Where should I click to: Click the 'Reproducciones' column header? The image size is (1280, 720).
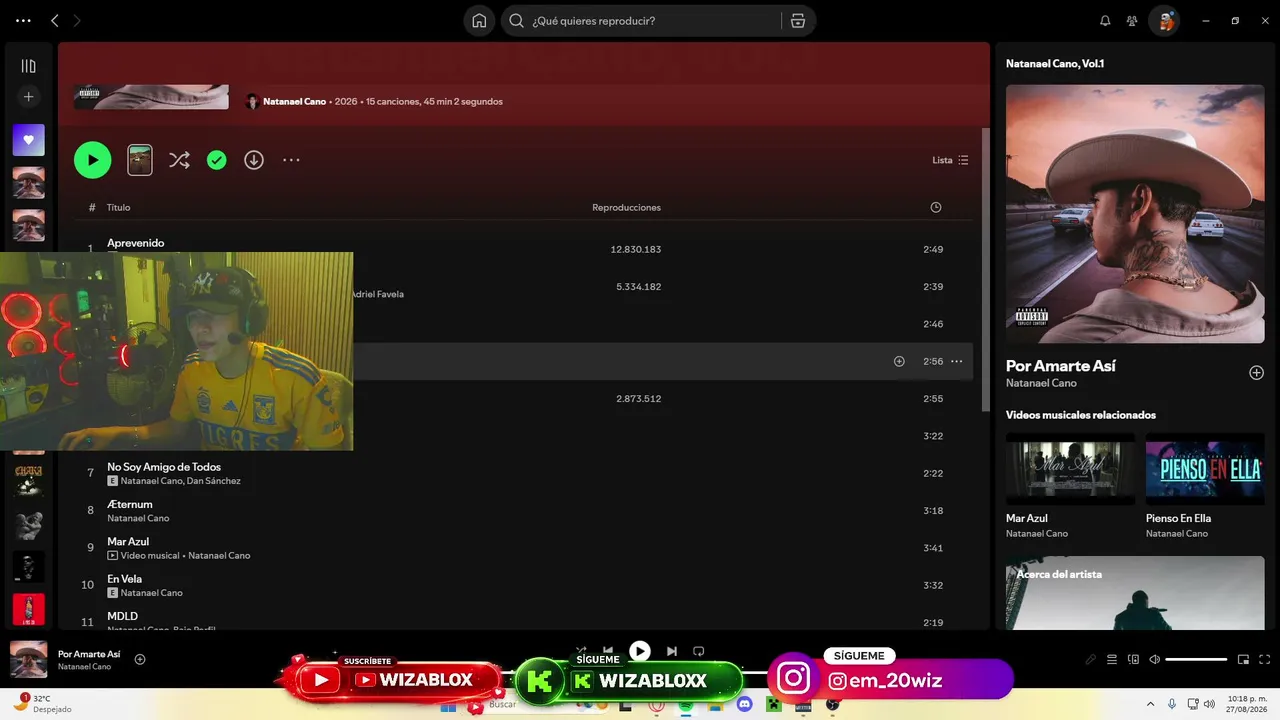point(626,208)
